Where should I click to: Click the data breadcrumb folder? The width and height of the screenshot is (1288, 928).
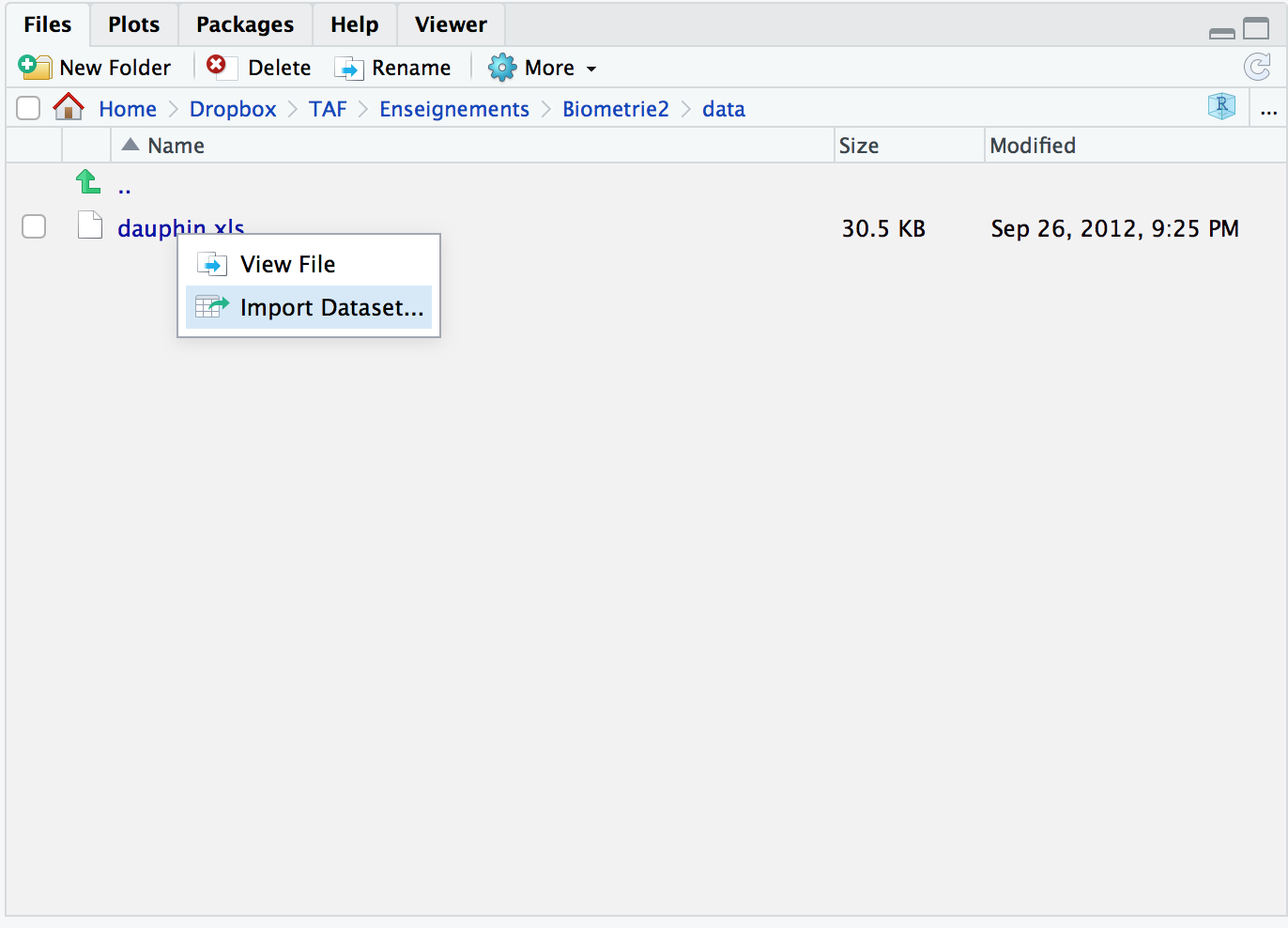tap(724, 109)
